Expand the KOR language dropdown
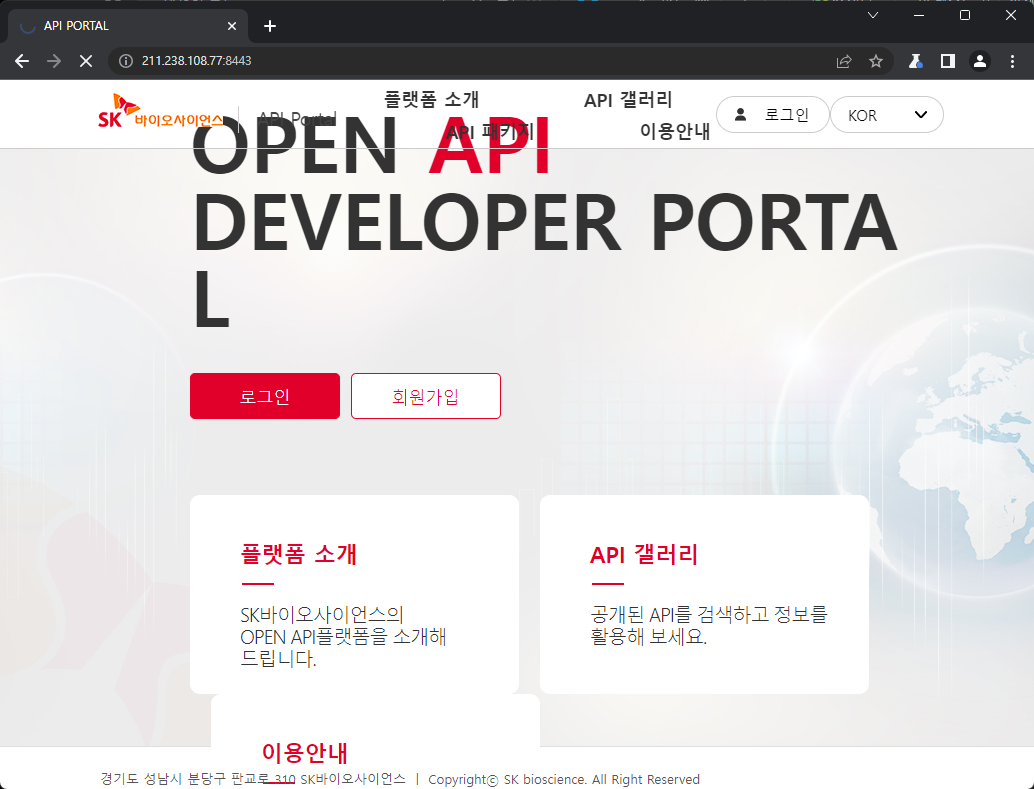Screen dimensions: 1034x789 point(887,115)
